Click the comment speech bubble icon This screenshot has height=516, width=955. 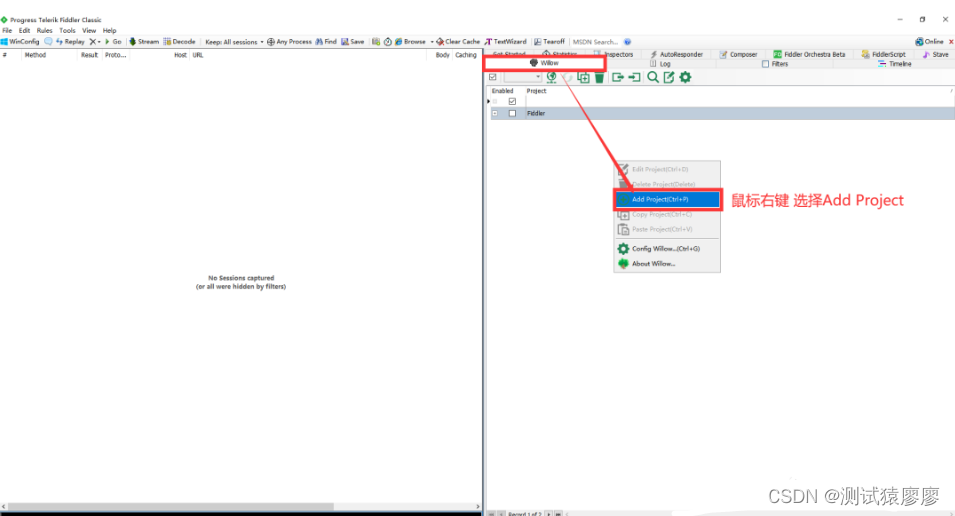[x=48, y=41]
